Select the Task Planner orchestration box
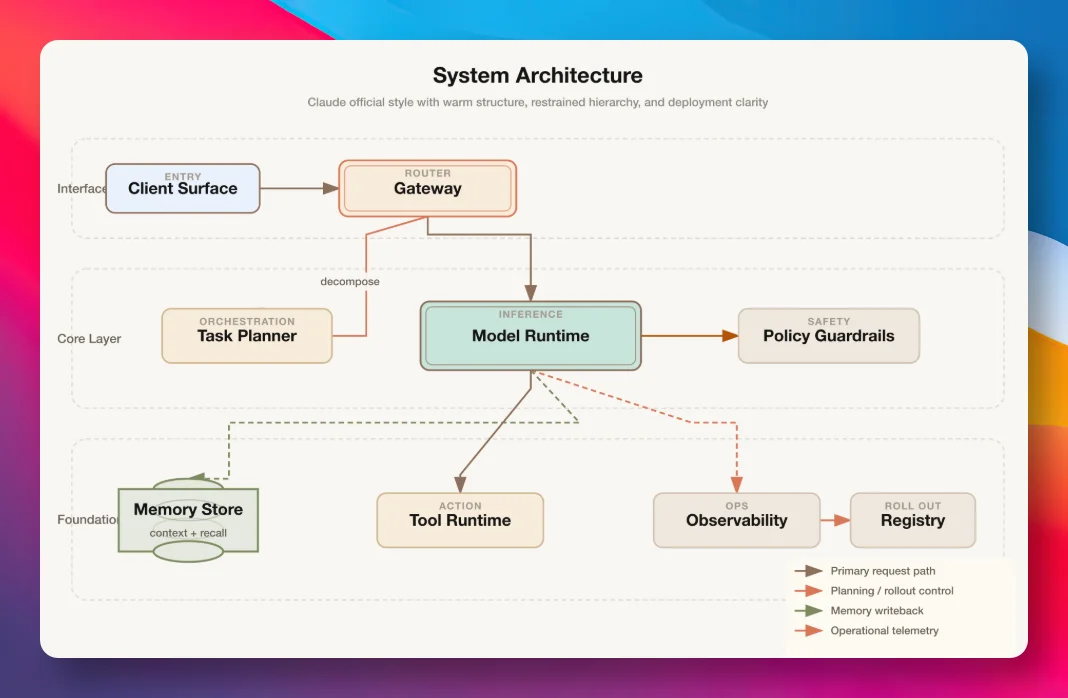Viewport: 1068px width, 698px height. coord(247,336)
